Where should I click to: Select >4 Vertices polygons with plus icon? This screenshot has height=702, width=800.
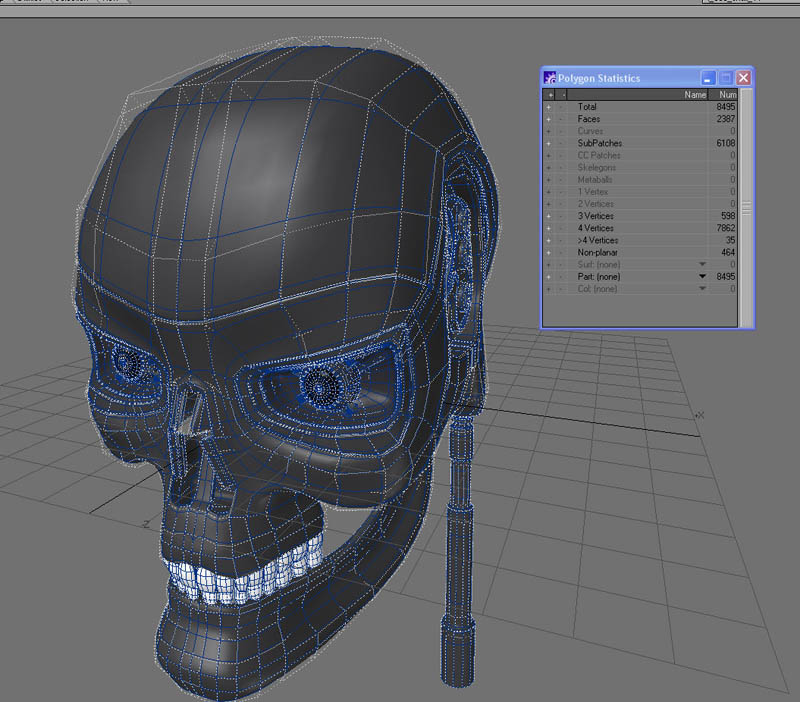[x=548, y=240]
